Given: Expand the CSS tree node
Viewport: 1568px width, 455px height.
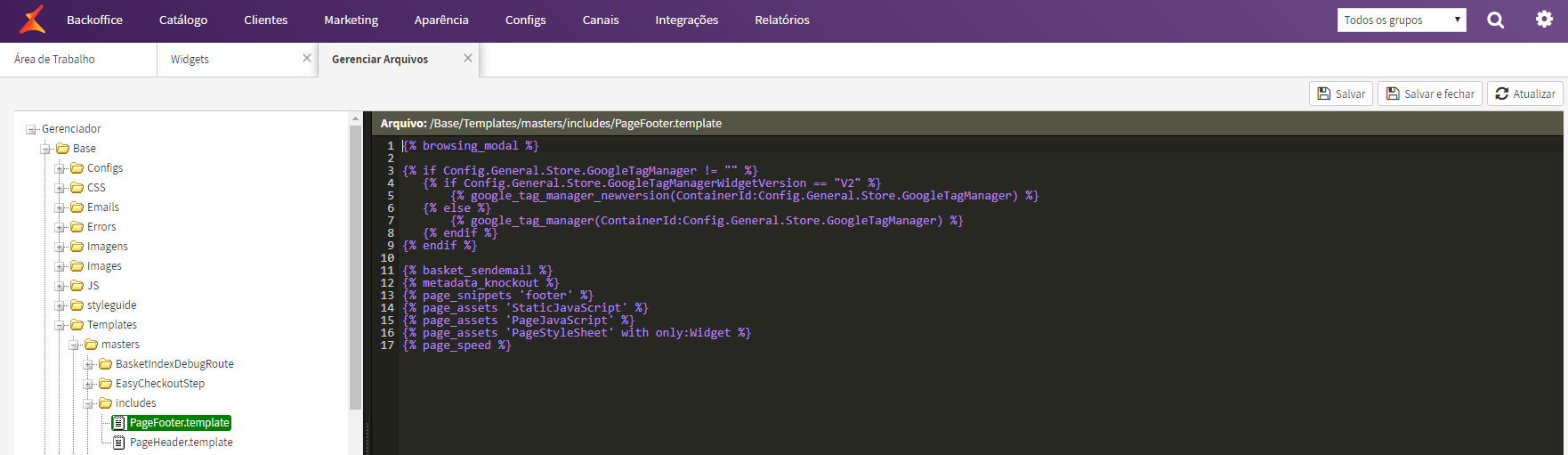Looking at the screenshot, I should pos(60,188).
